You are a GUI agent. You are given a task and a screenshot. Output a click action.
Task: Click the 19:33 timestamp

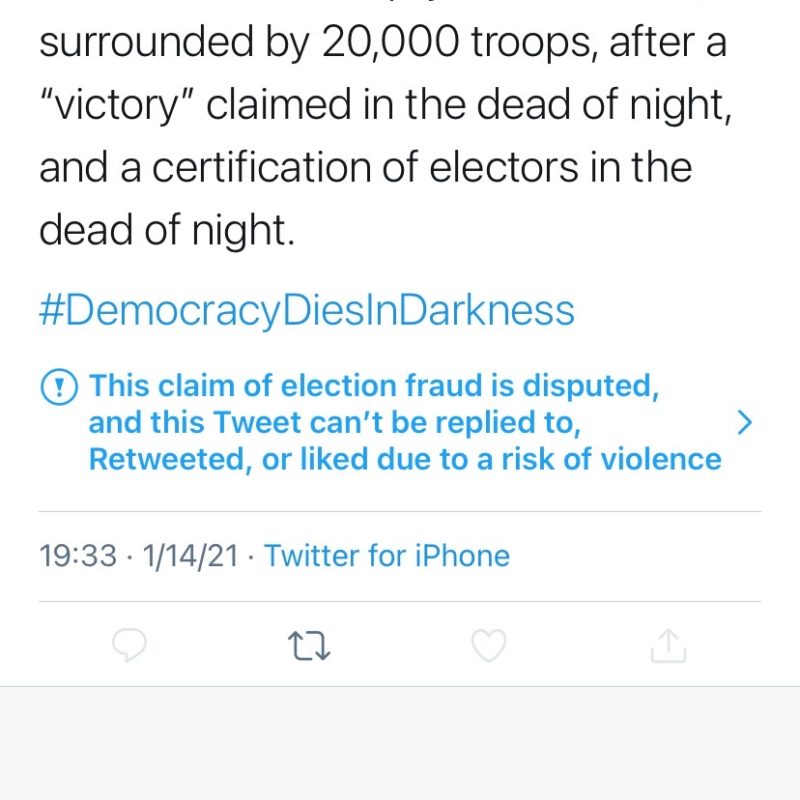78,556
